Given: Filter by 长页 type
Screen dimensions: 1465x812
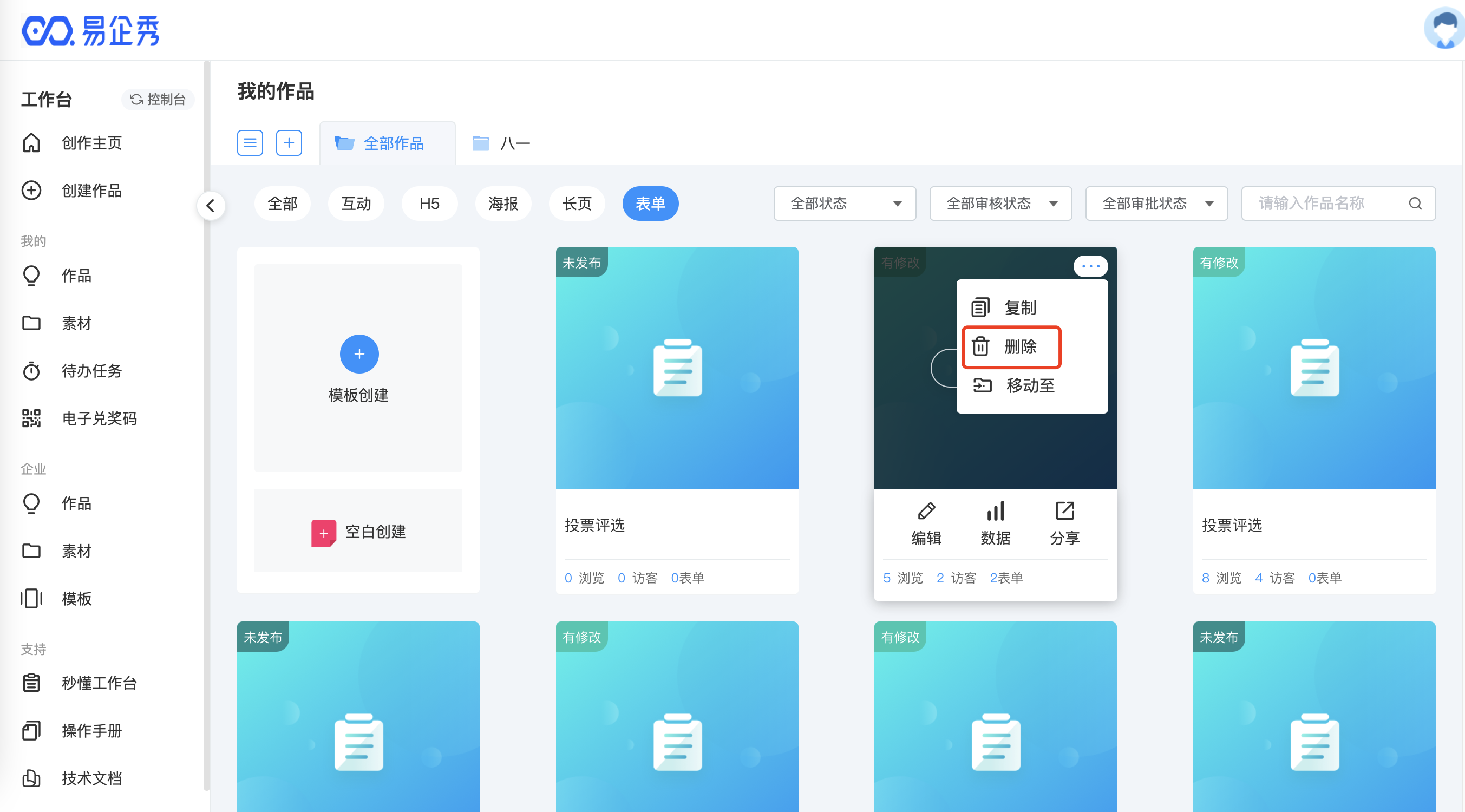Looking at the screenshot, I should coord(577,204).
